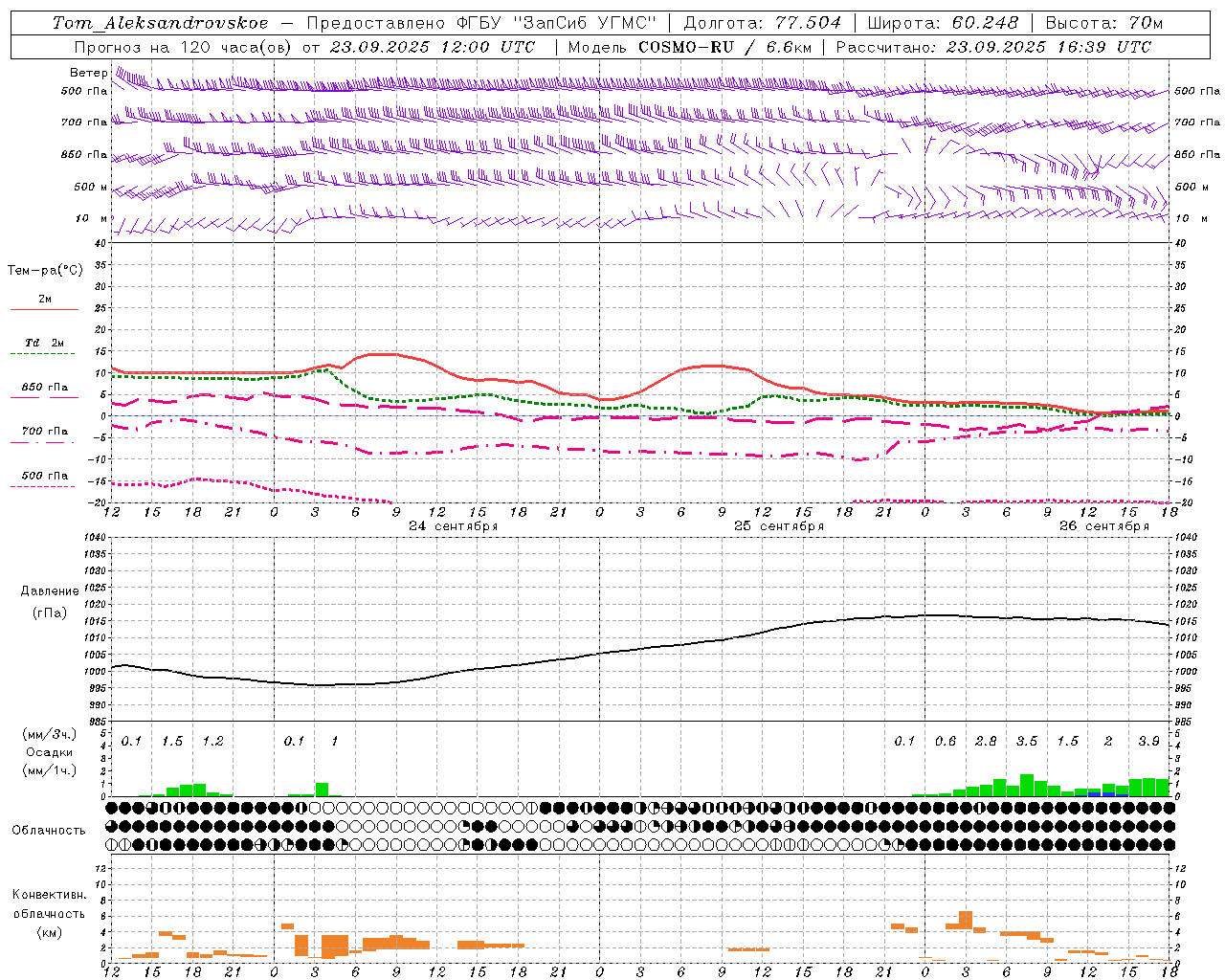Select the Td 2м dew point legend entry

(x=45, y=343)
